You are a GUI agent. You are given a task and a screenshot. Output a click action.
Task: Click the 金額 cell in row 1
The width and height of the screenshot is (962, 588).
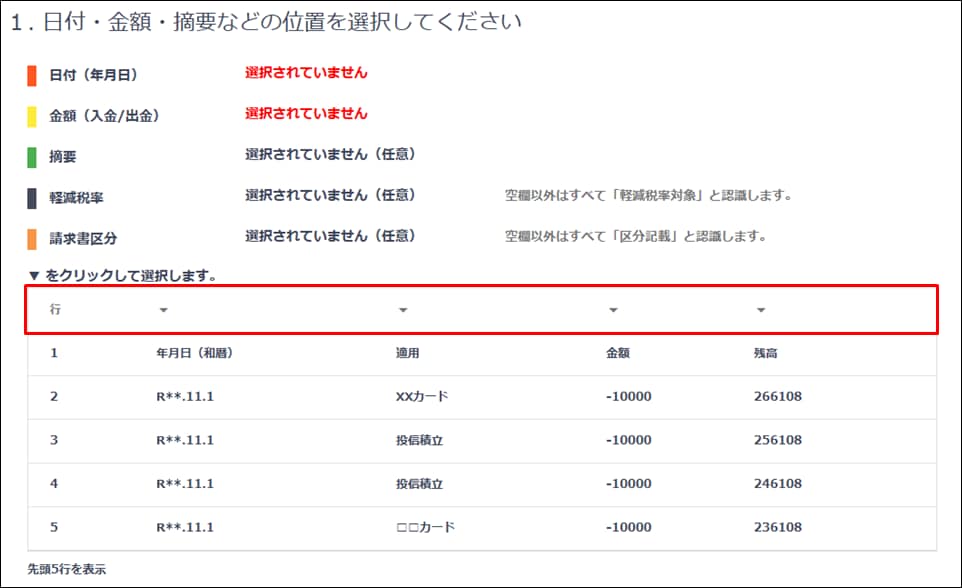click(x=618, y=353)
